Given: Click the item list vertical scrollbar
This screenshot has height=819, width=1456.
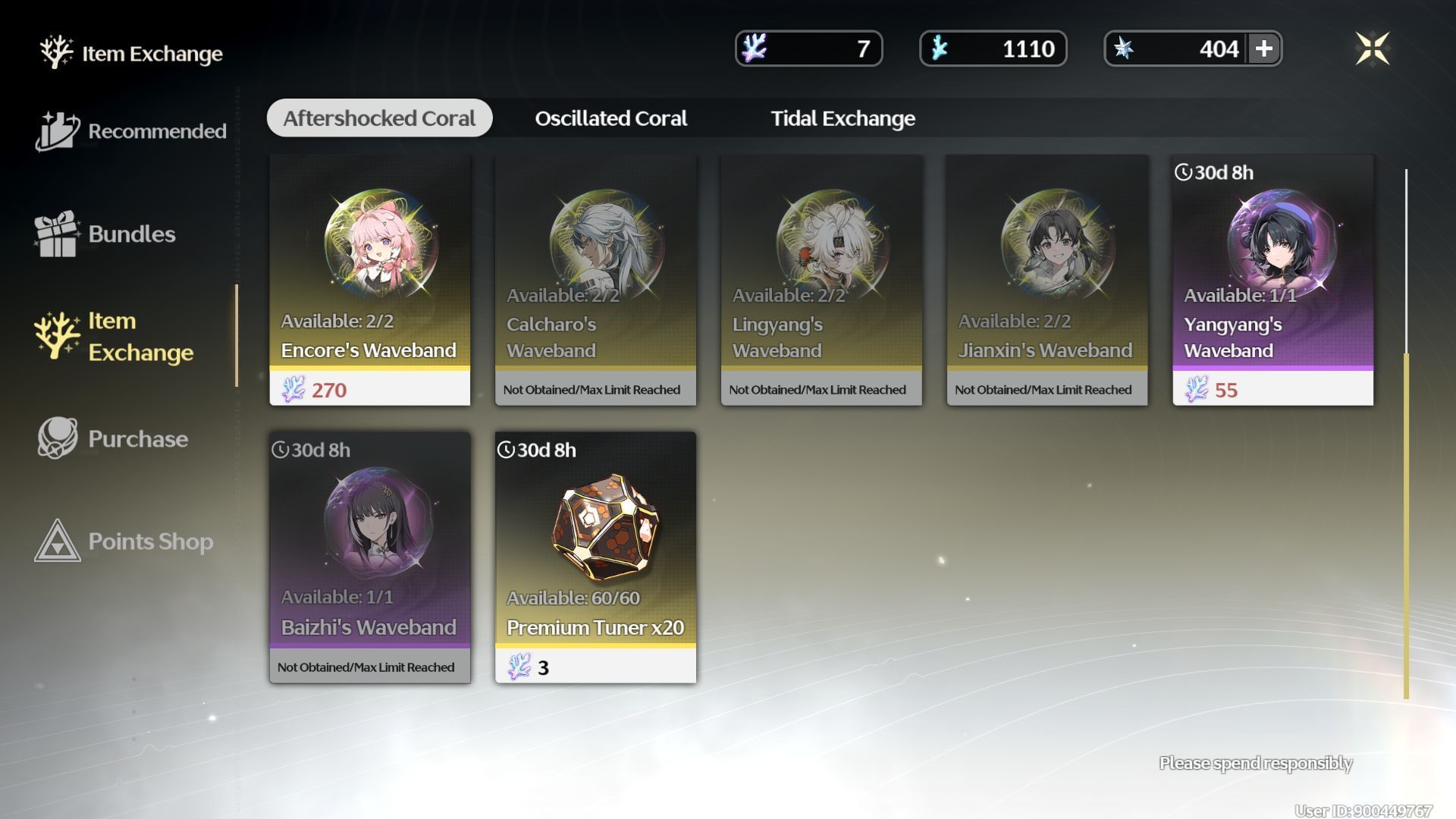Looking at the screenshot, I should click(x=1406, y=434).
